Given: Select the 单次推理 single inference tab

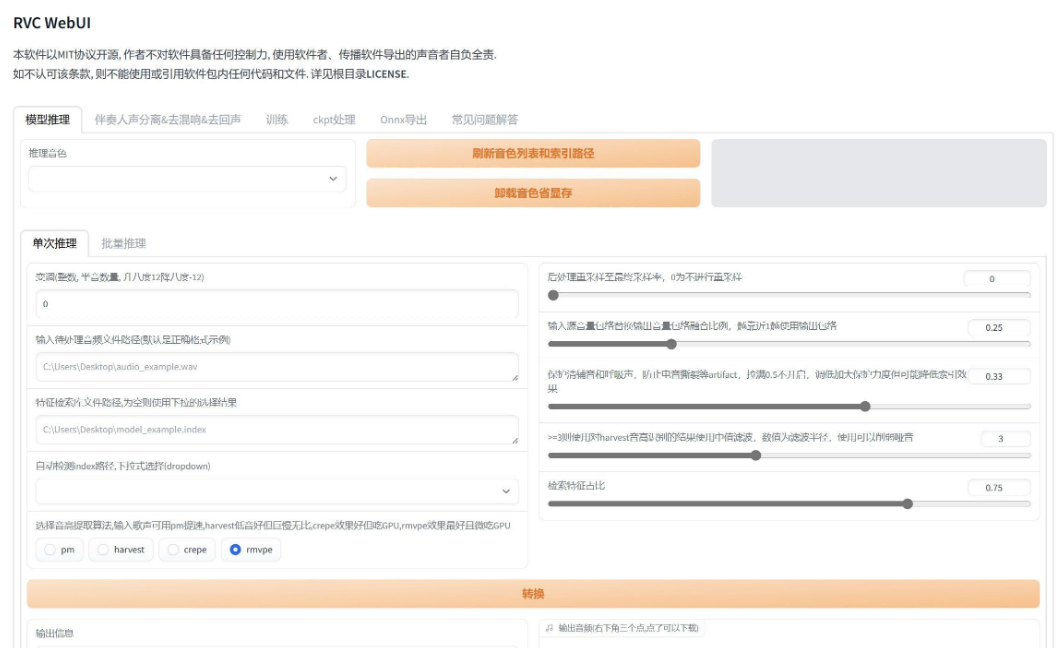Looking at the screenshot, I should [54, 241].
